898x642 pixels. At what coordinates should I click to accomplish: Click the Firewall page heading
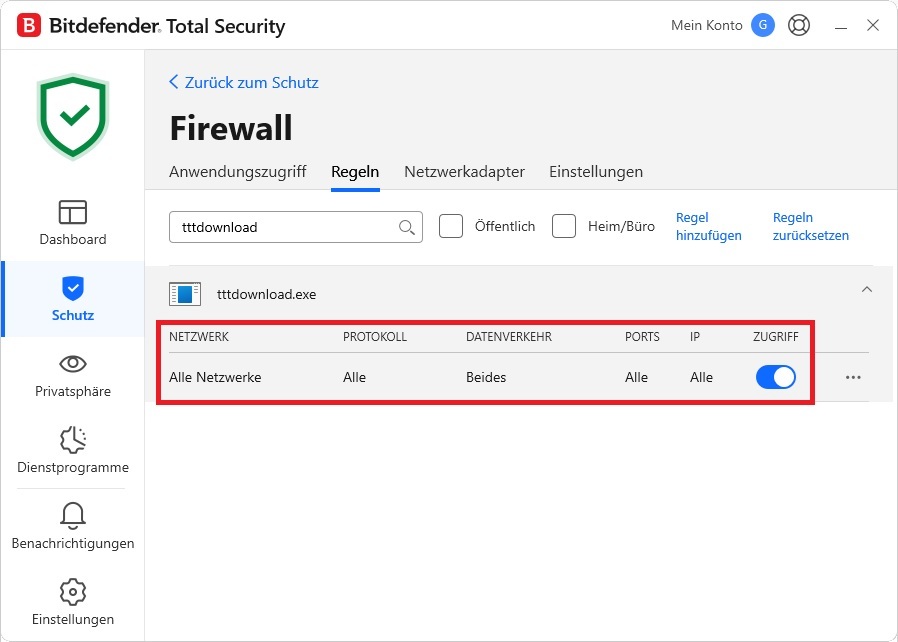[231, 128]
